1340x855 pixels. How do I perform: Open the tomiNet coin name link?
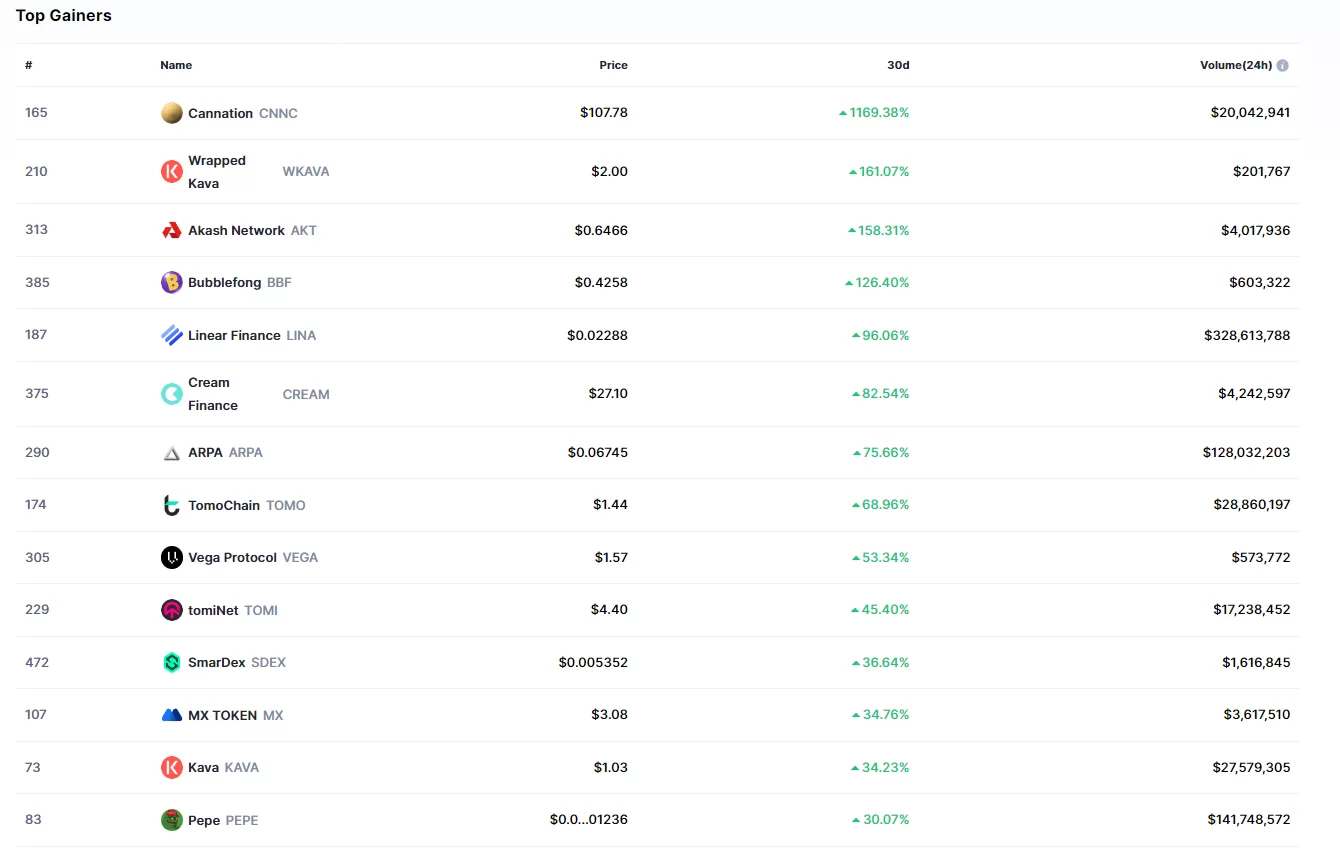click(213, 610)
